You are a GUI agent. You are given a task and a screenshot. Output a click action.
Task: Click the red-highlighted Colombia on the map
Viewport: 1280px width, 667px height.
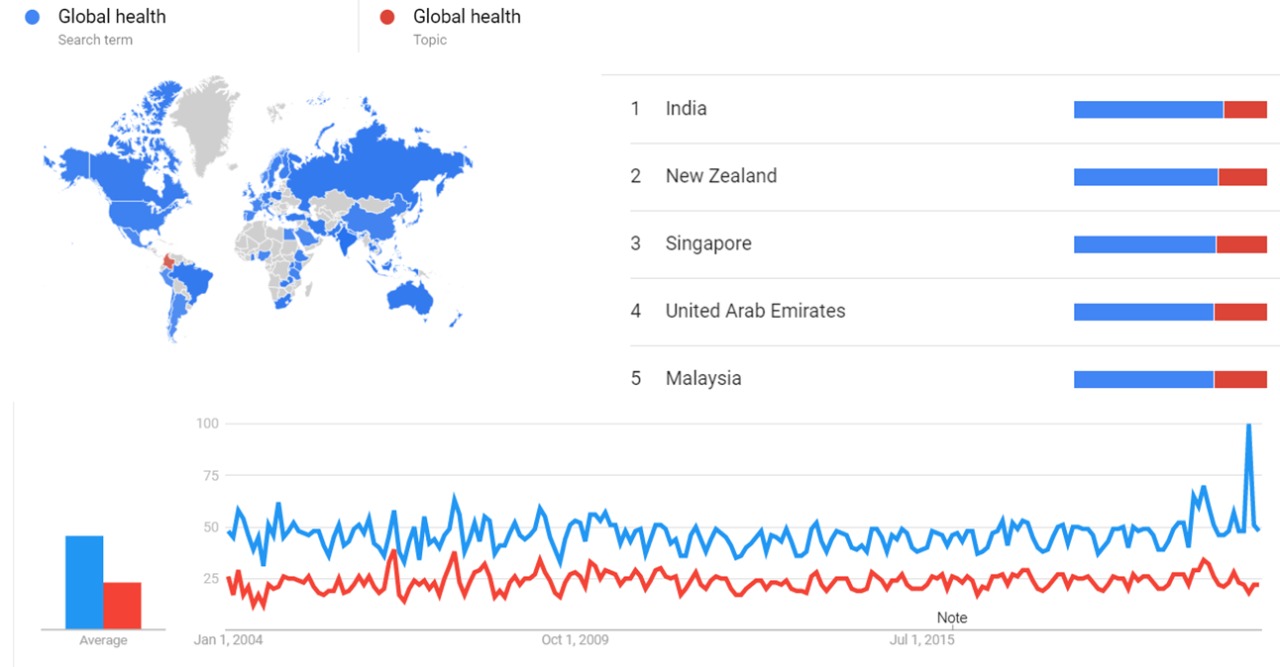click(x=168, y=262)
